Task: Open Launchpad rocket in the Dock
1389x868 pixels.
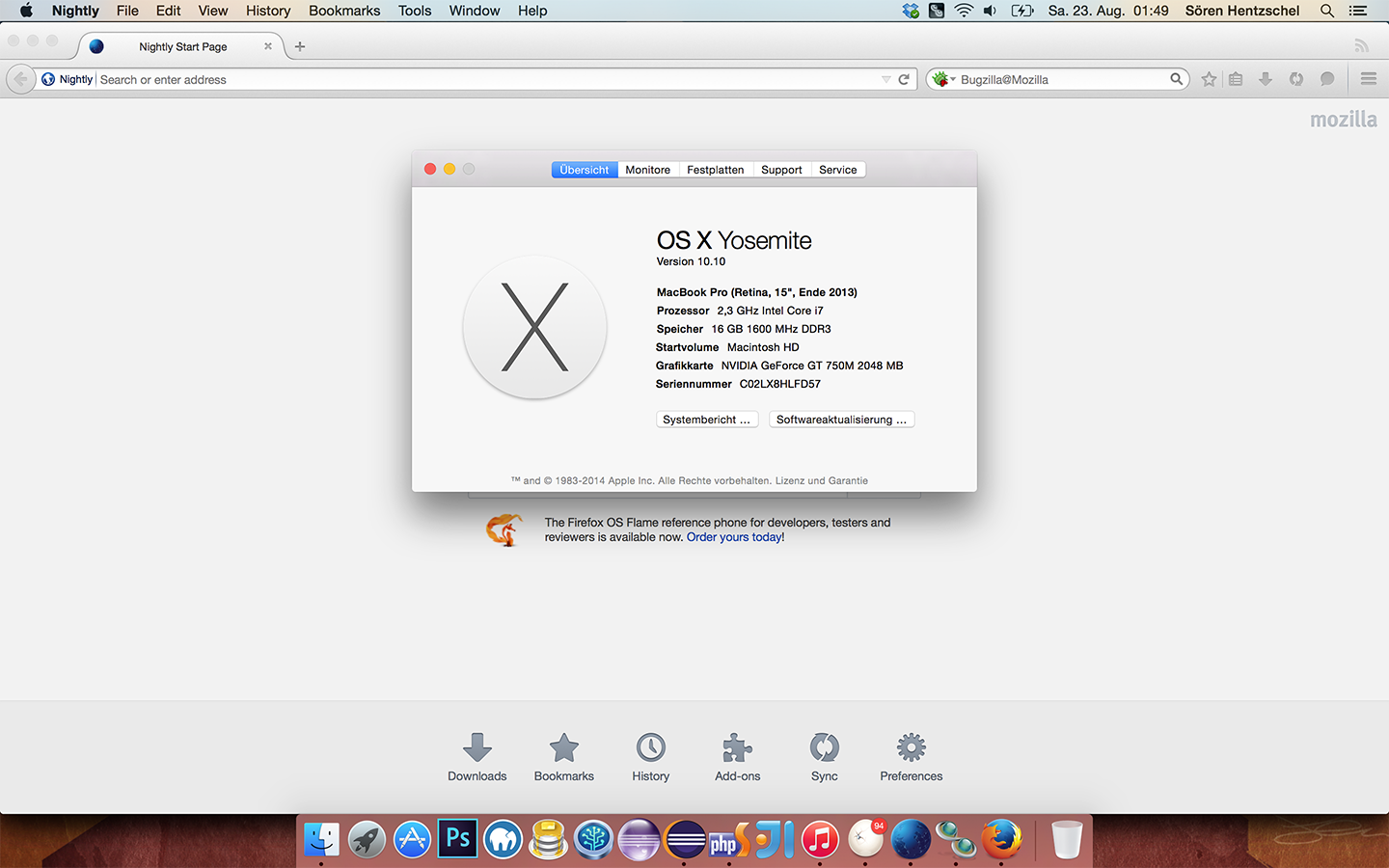Action: 367,839
